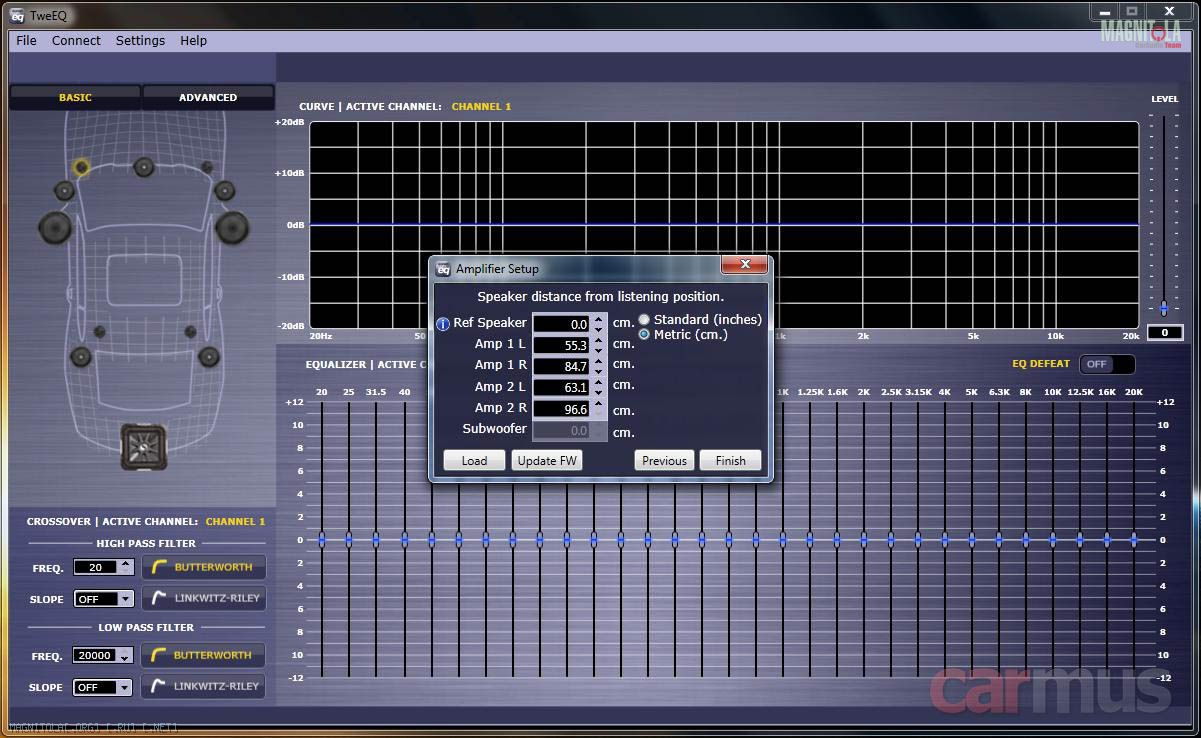The width and height of the screenshot is (1201, 738).
Task: Increase the Amp 1 R distance
Action: [x=599, y=362]
